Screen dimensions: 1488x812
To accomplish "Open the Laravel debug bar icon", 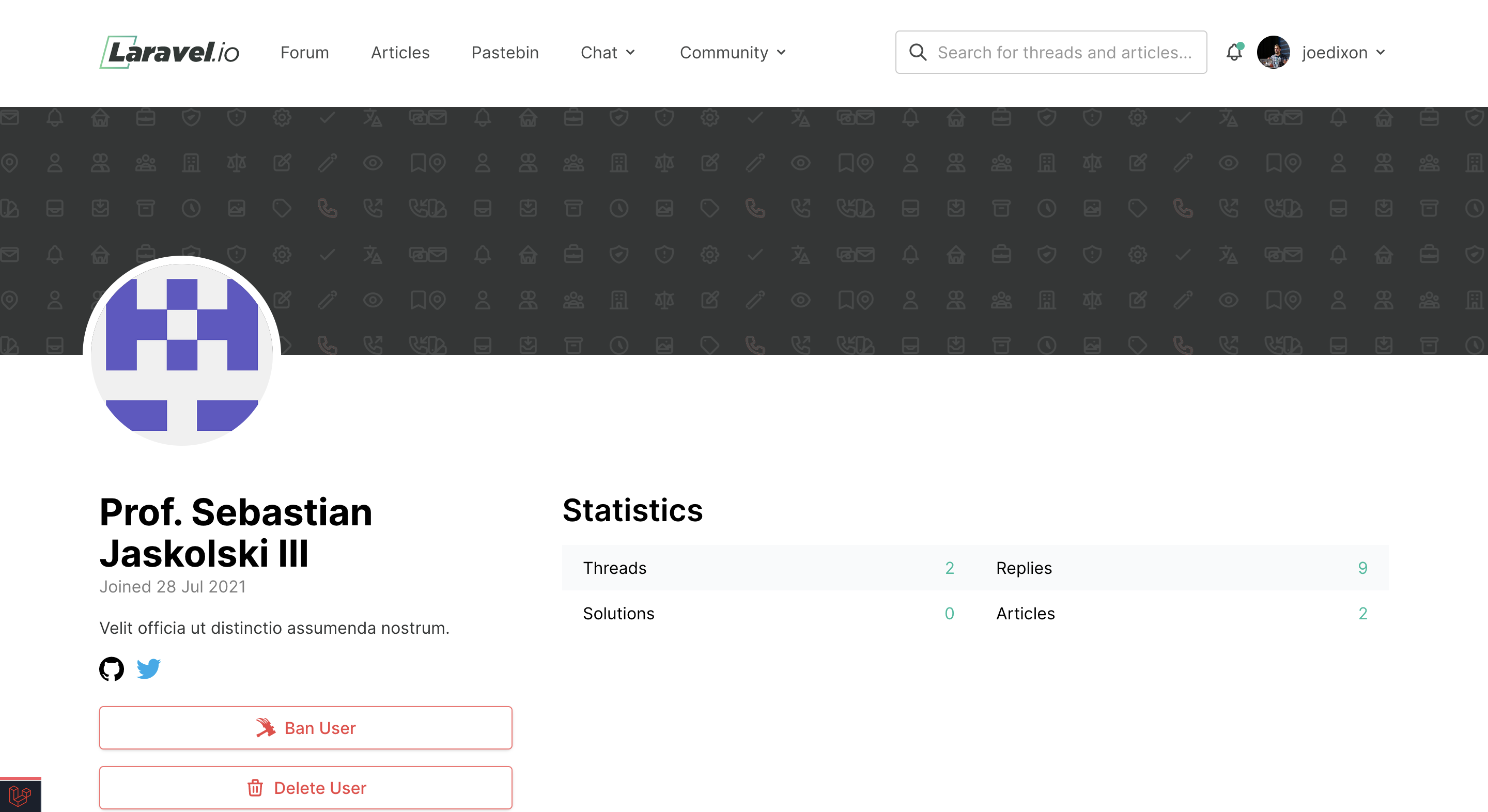I will [x=20, y=796].
